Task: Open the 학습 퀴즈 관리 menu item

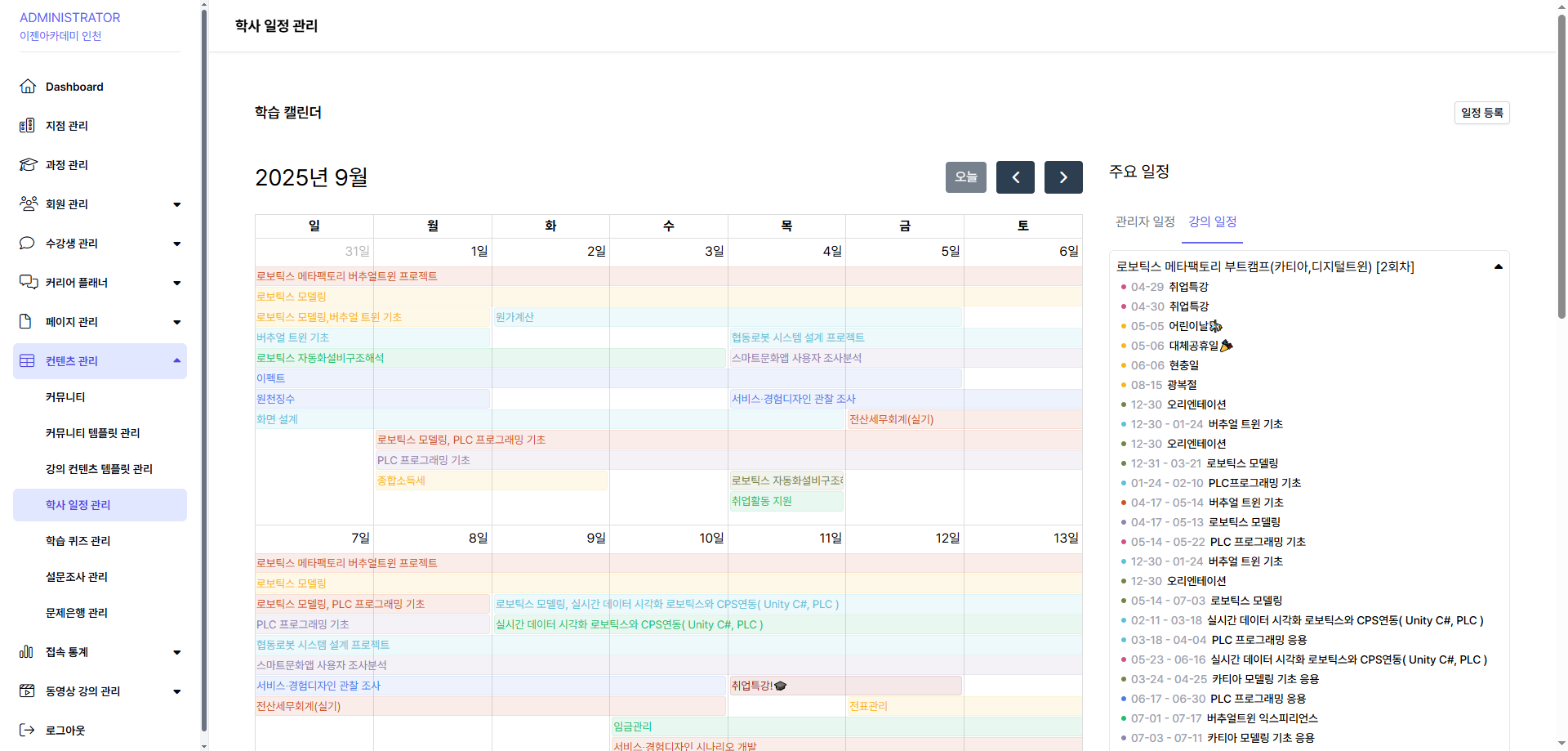Action: pyautogui.click(x=78, y=541)
